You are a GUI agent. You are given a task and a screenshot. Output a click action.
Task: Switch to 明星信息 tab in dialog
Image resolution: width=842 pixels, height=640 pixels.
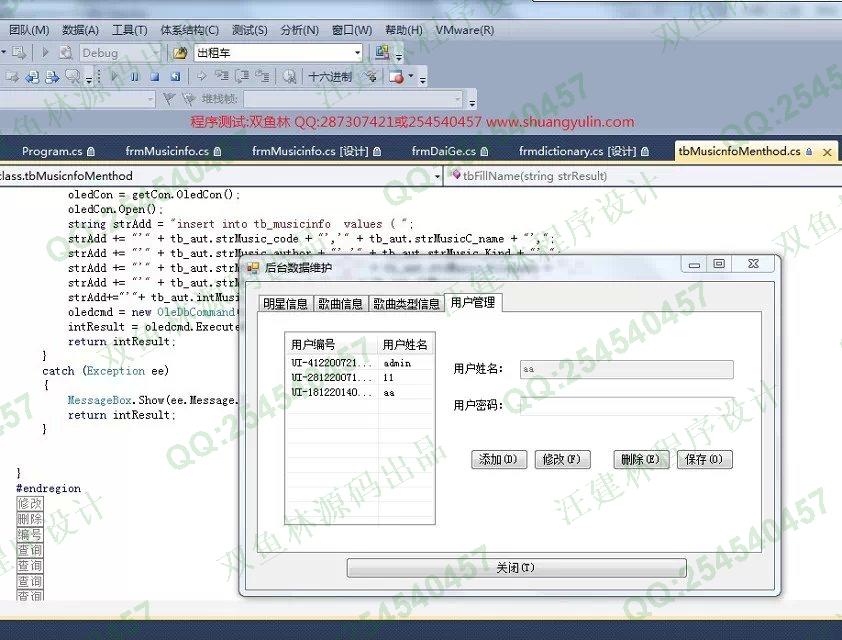(x=285, y=304)
